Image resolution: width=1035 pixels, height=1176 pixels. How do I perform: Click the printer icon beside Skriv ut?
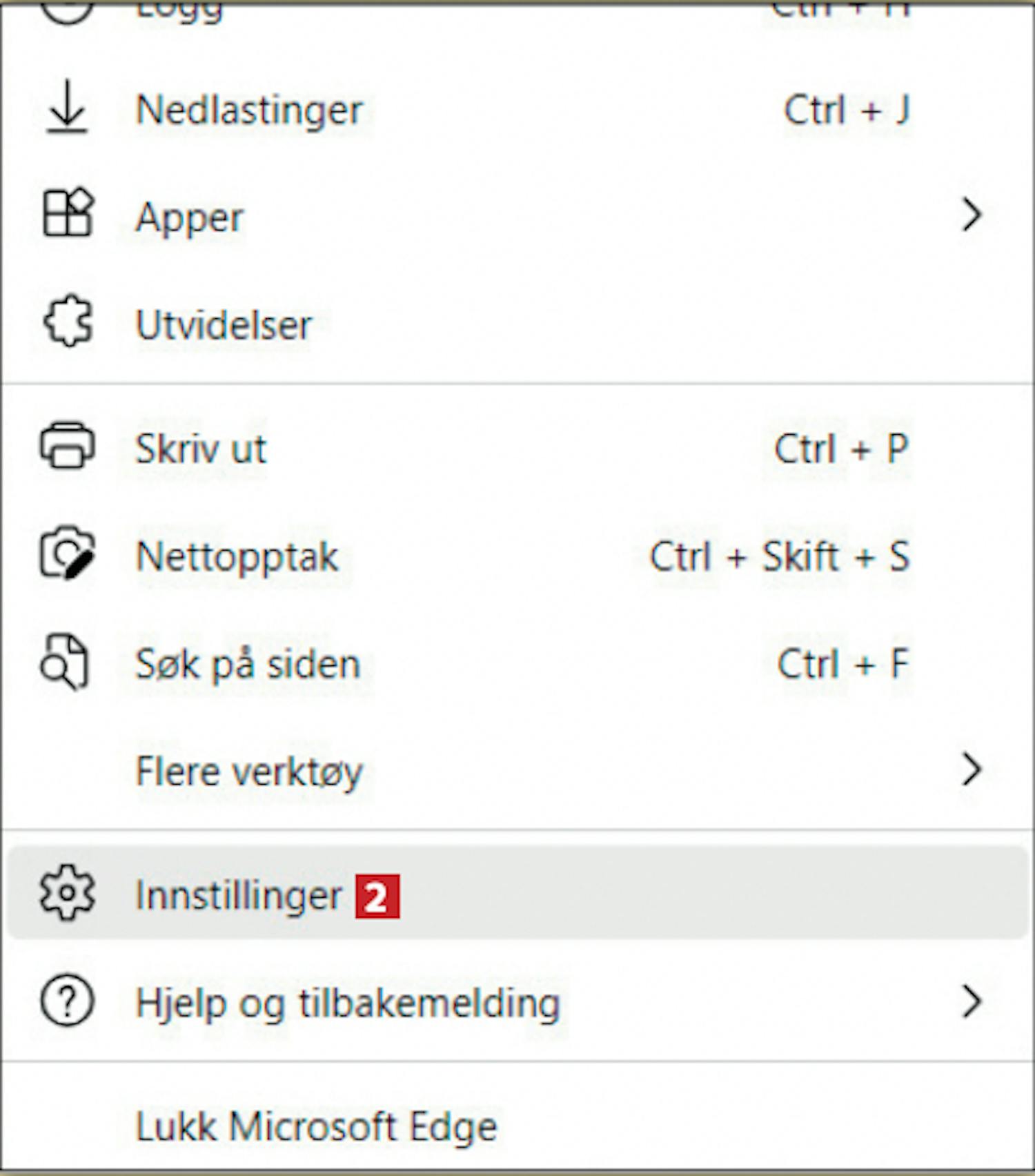(67, 447)
